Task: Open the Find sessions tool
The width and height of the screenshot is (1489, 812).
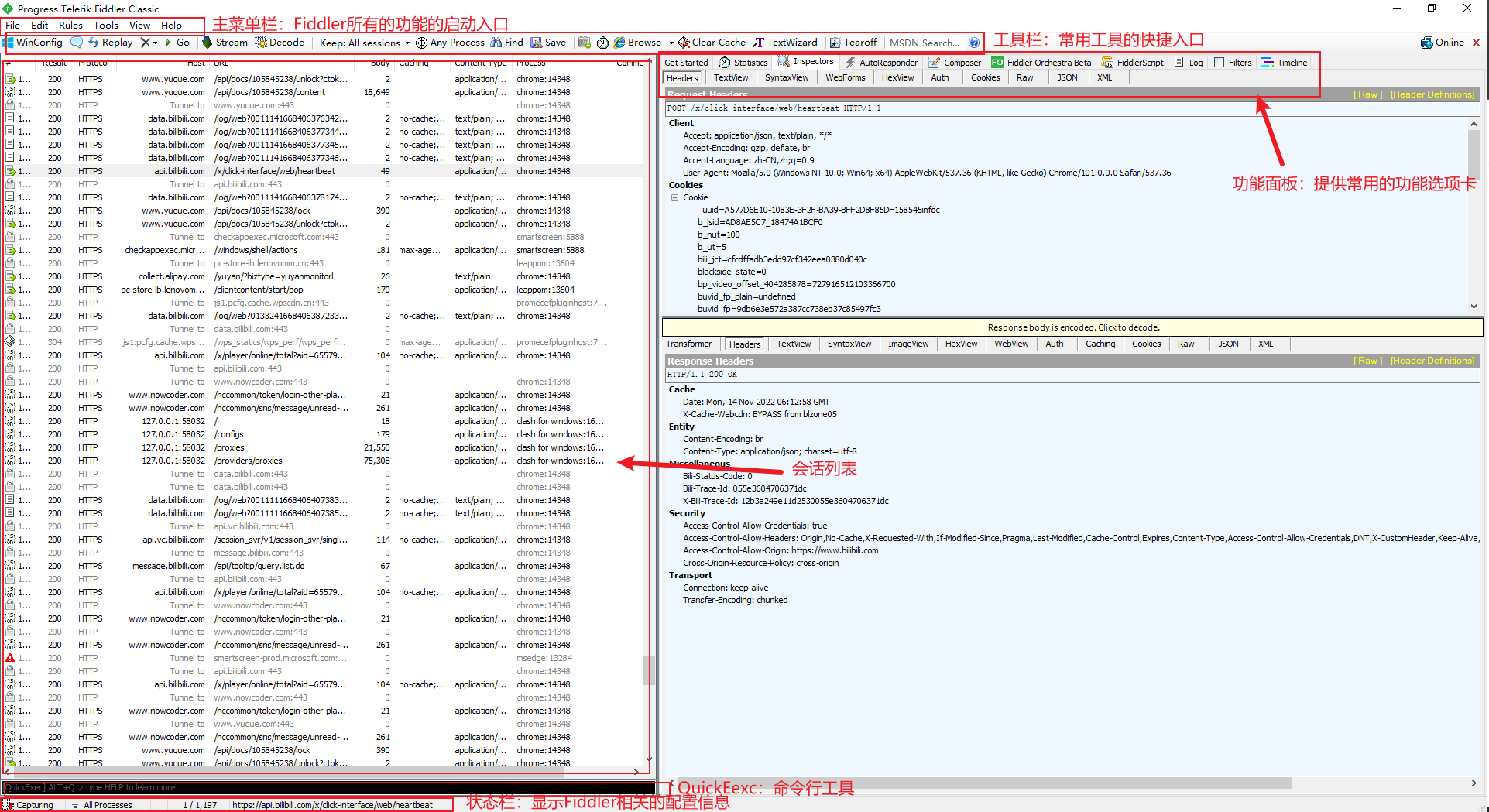Action: point(506,43)
